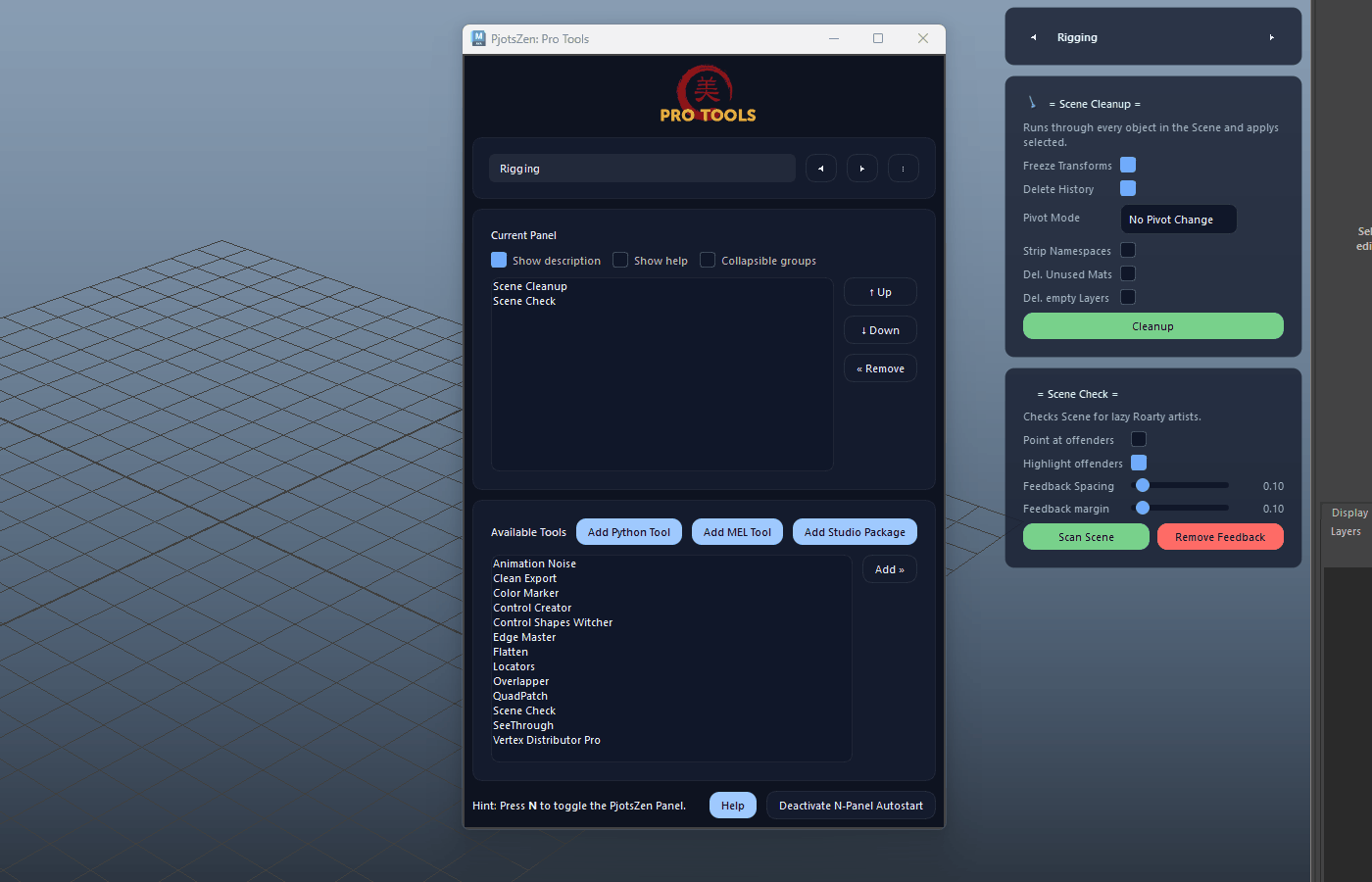Click the Scan Scene button
1372x882 pixels.
click(x=1086, y=537)
